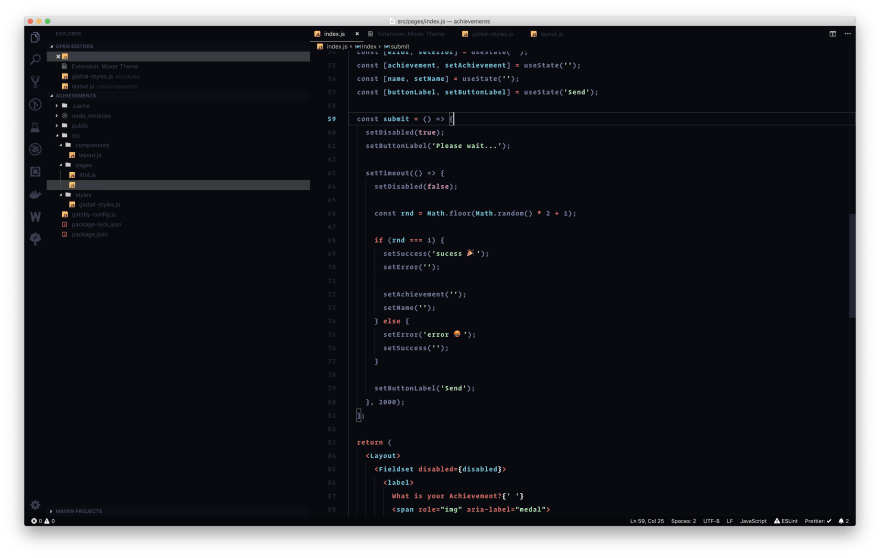Open the Debug view with bug icon
The width and height of the screenshot is (880, 558).
tap(35, 149)
